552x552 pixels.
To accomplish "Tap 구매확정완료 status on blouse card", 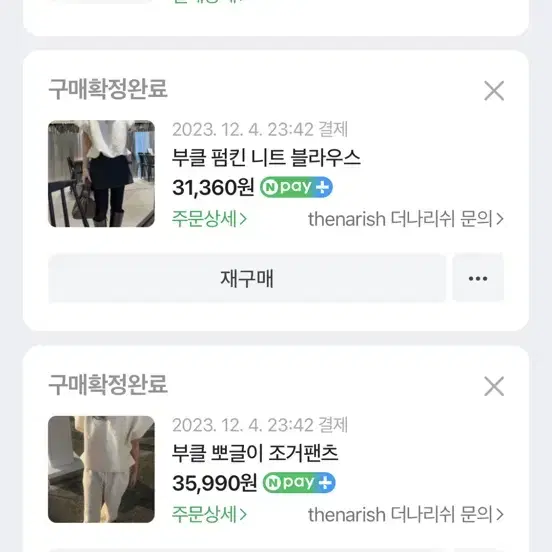I will pos(108,89).
